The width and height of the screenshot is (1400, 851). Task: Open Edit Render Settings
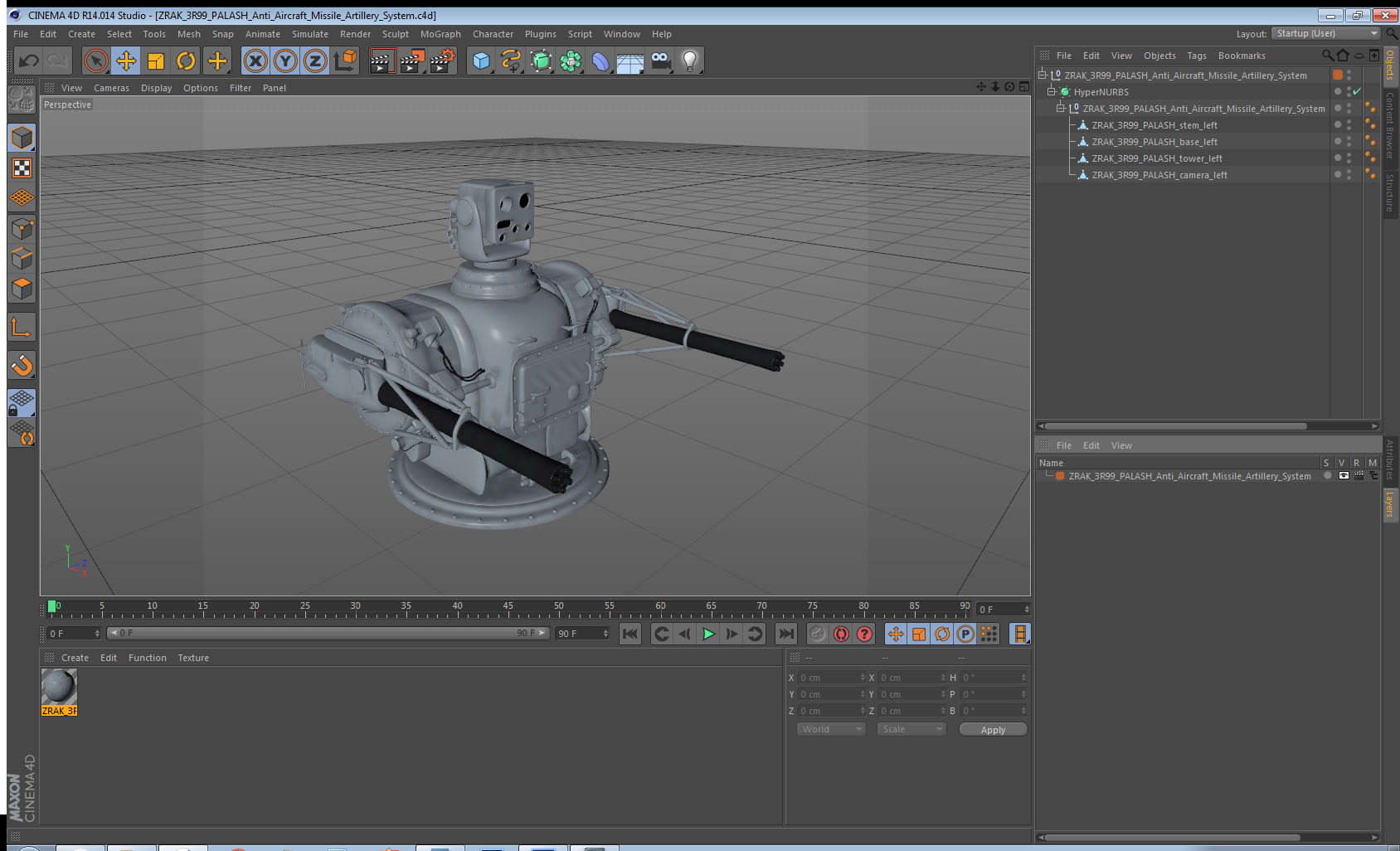[443, 61]
